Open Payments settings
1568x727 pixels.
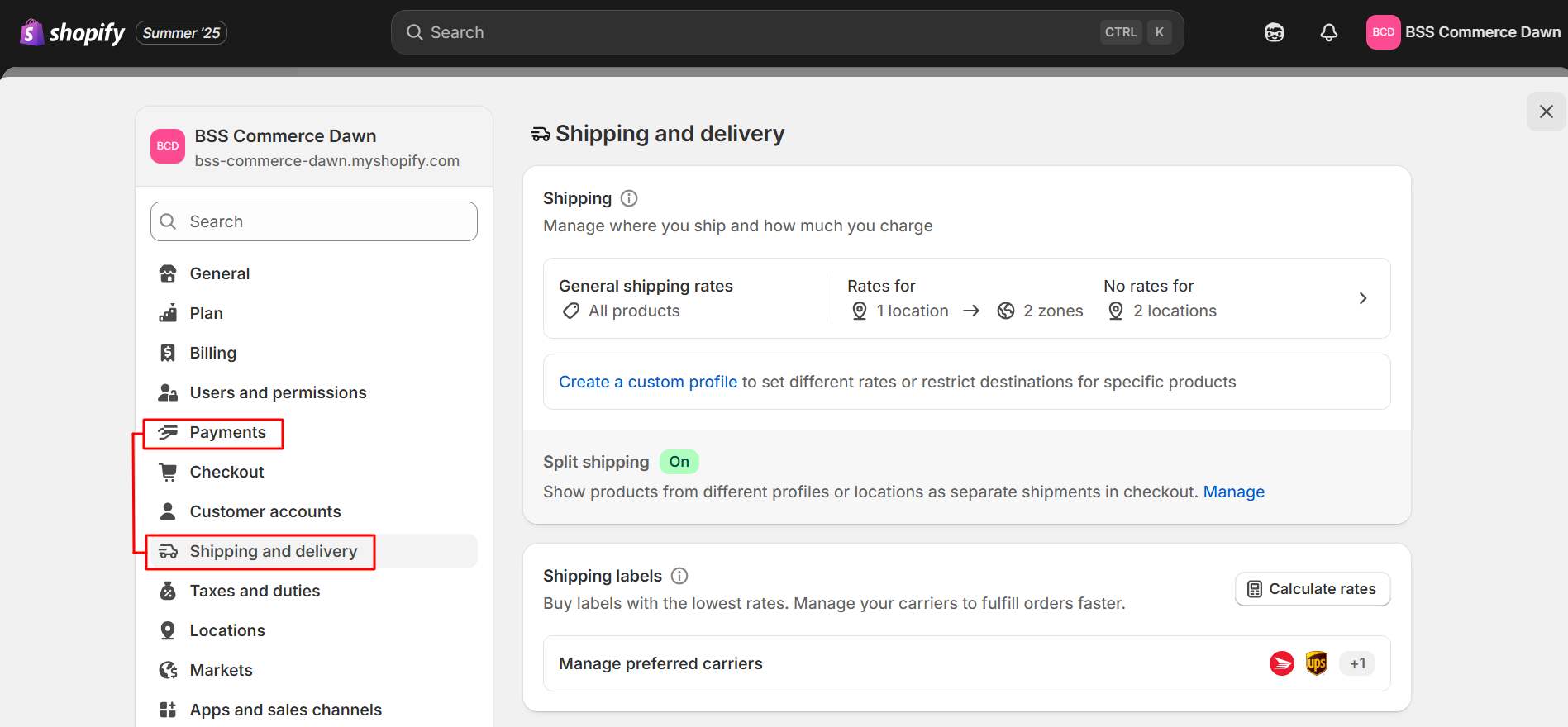[x=314, y=432]
